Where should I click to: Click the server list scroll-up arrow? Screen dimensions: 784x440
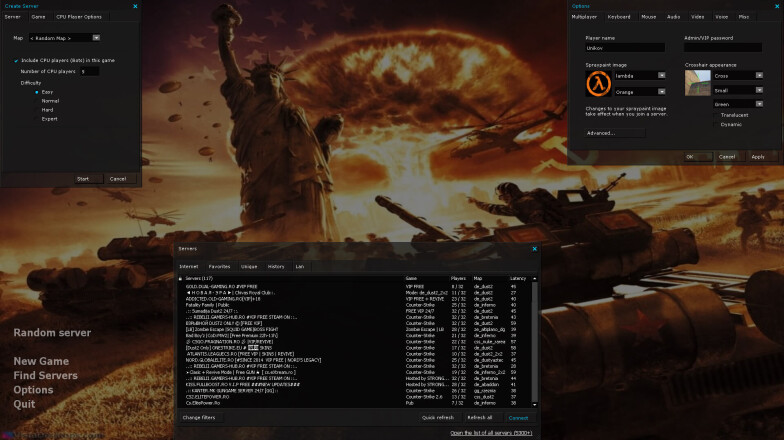(534, 278)
